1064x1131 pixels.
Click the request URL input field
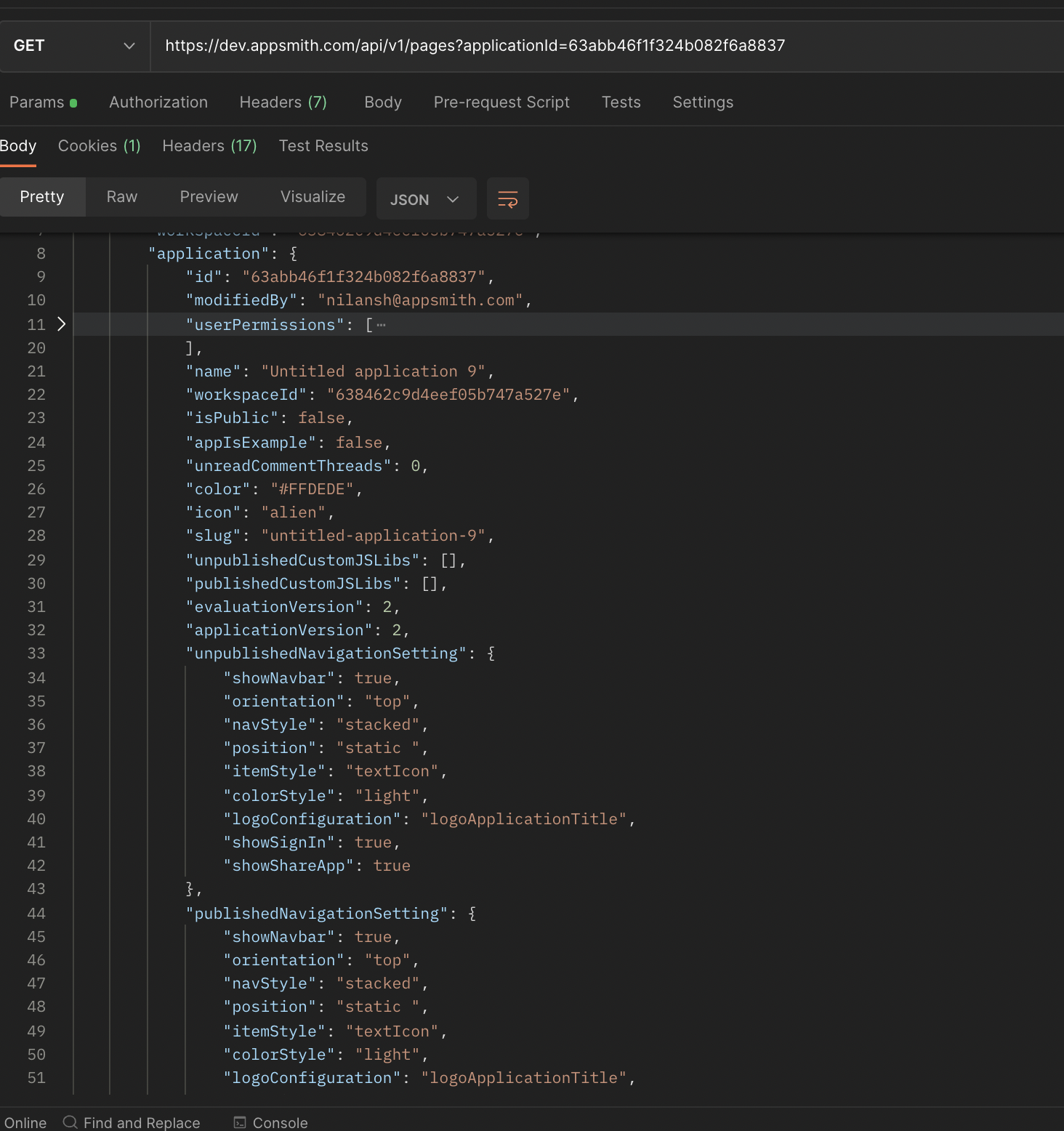[x=607, y=46]
